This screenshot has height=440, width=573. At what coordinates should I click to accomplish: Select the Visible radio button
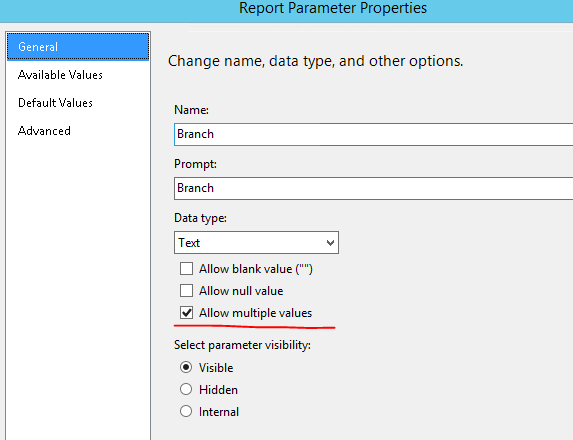point(186,367)
